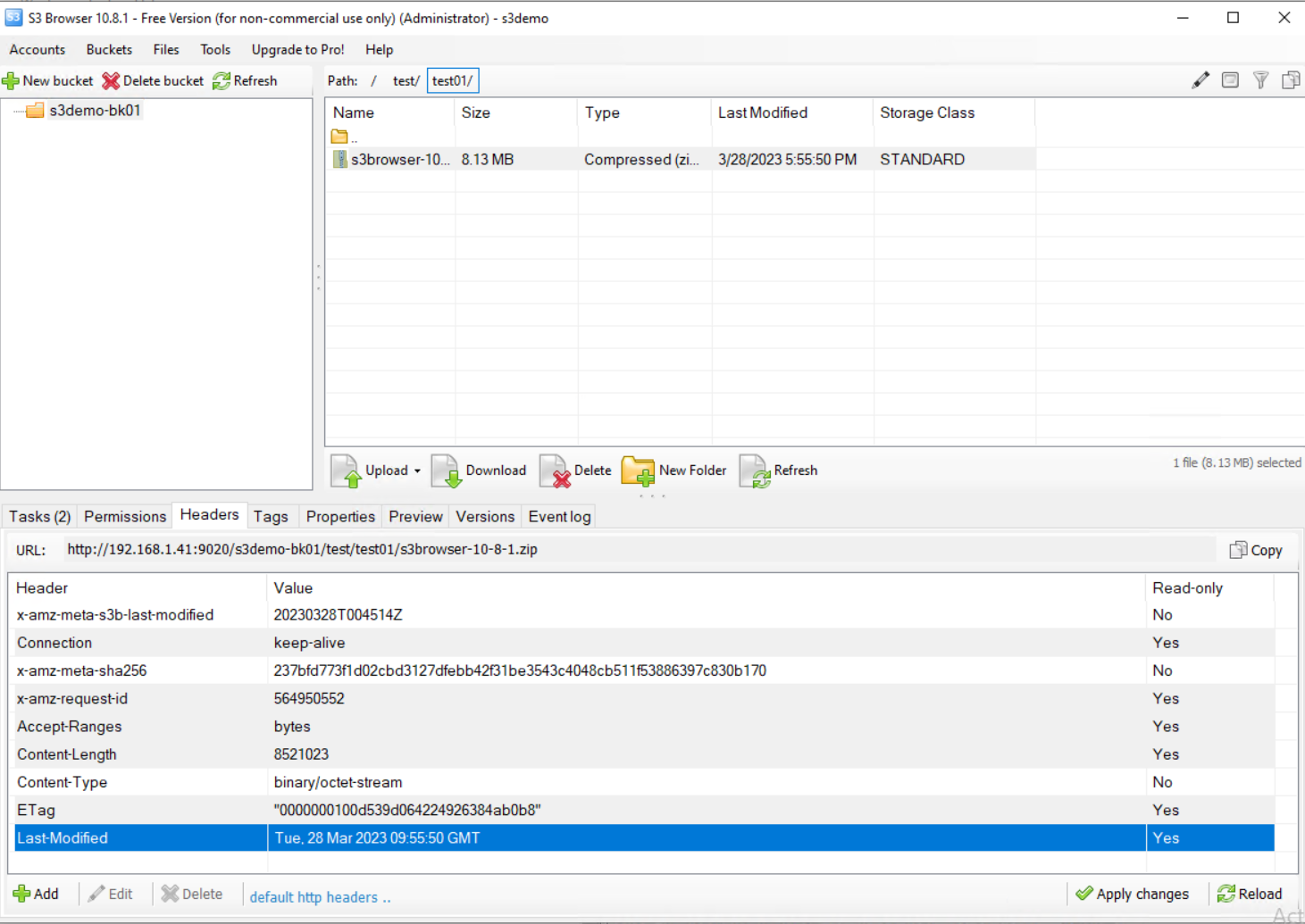Image resolution: width=1305 pixels, height=924 pixels.
Task: Open the filter funnel icon near the path bar
Action: coord(1260,79)
